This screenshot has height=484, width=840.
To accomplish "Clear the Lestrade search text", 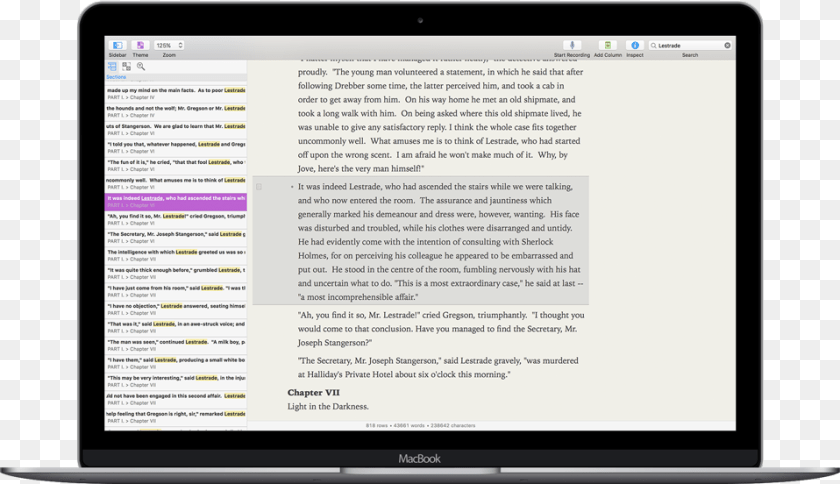I will point(727,46).
